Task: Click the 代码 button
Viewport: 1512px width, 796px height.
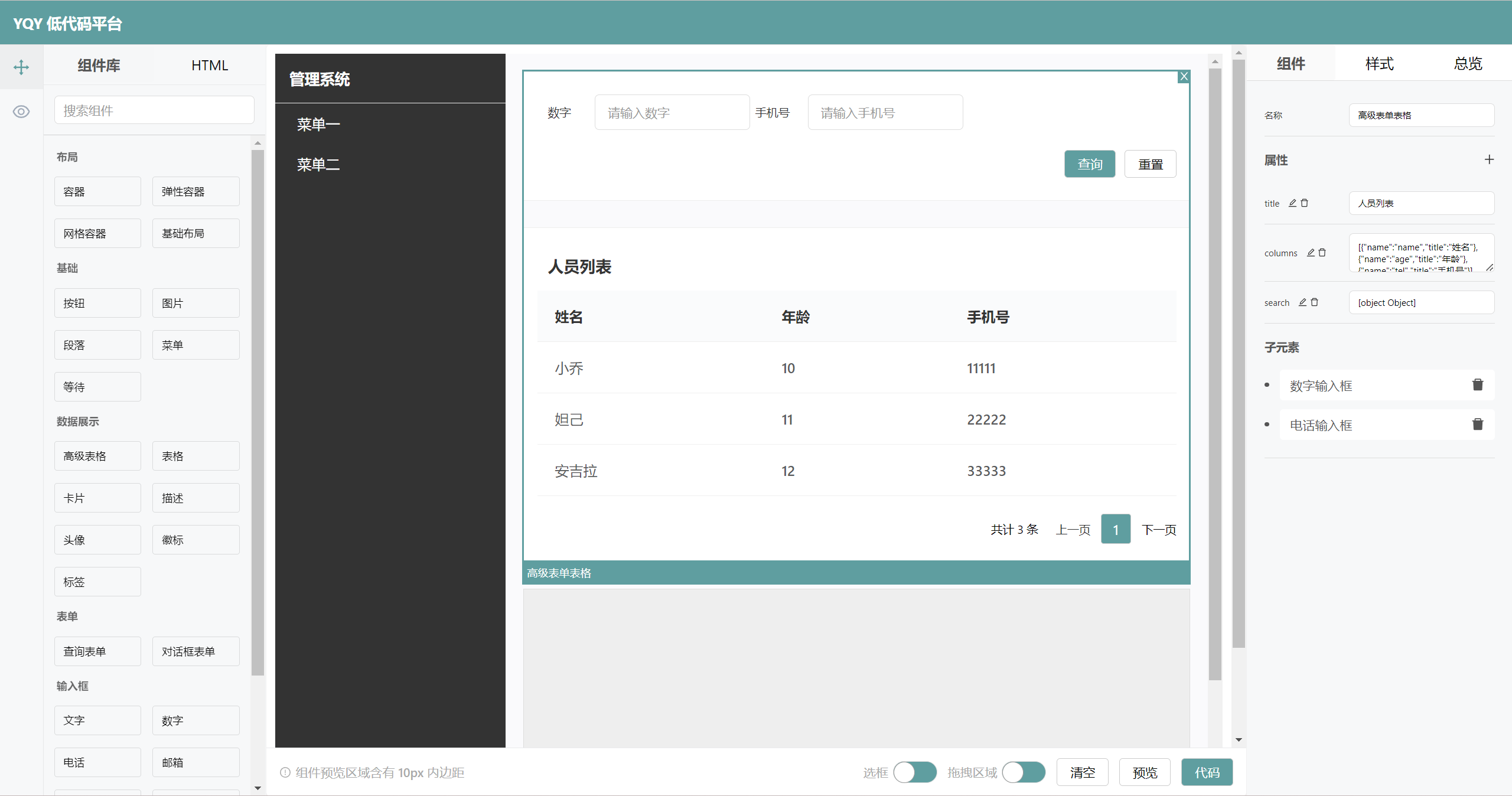Action: [1207, 772]
